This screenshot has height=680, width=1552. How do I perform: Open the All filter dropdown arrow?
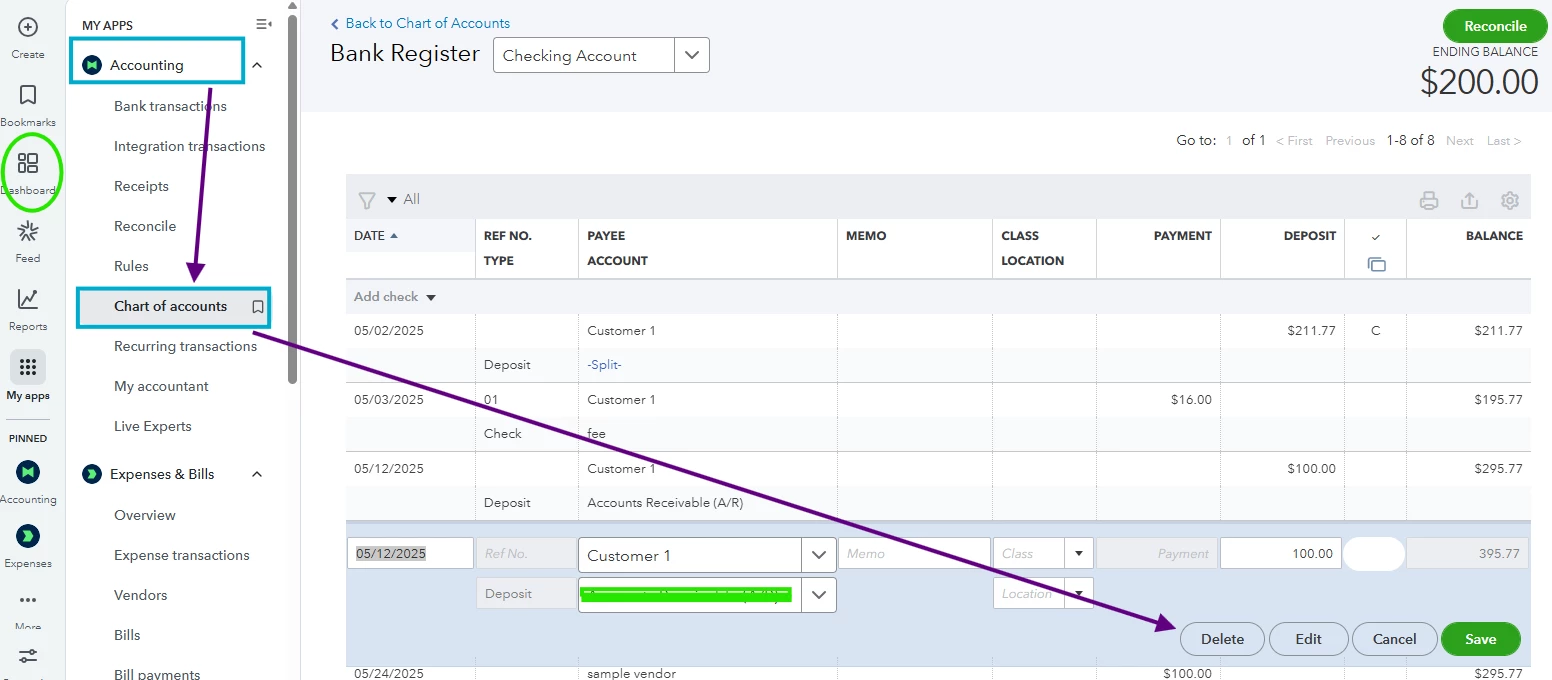(x=392, y=200)
